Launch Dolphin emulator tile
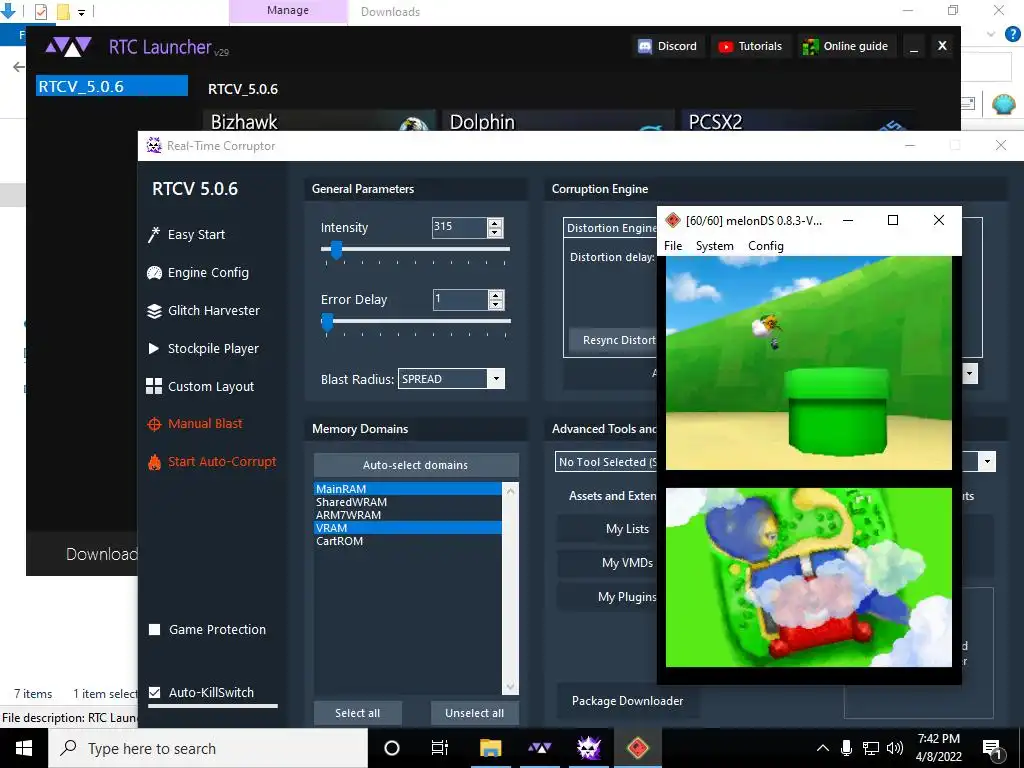 coord(558,121)
